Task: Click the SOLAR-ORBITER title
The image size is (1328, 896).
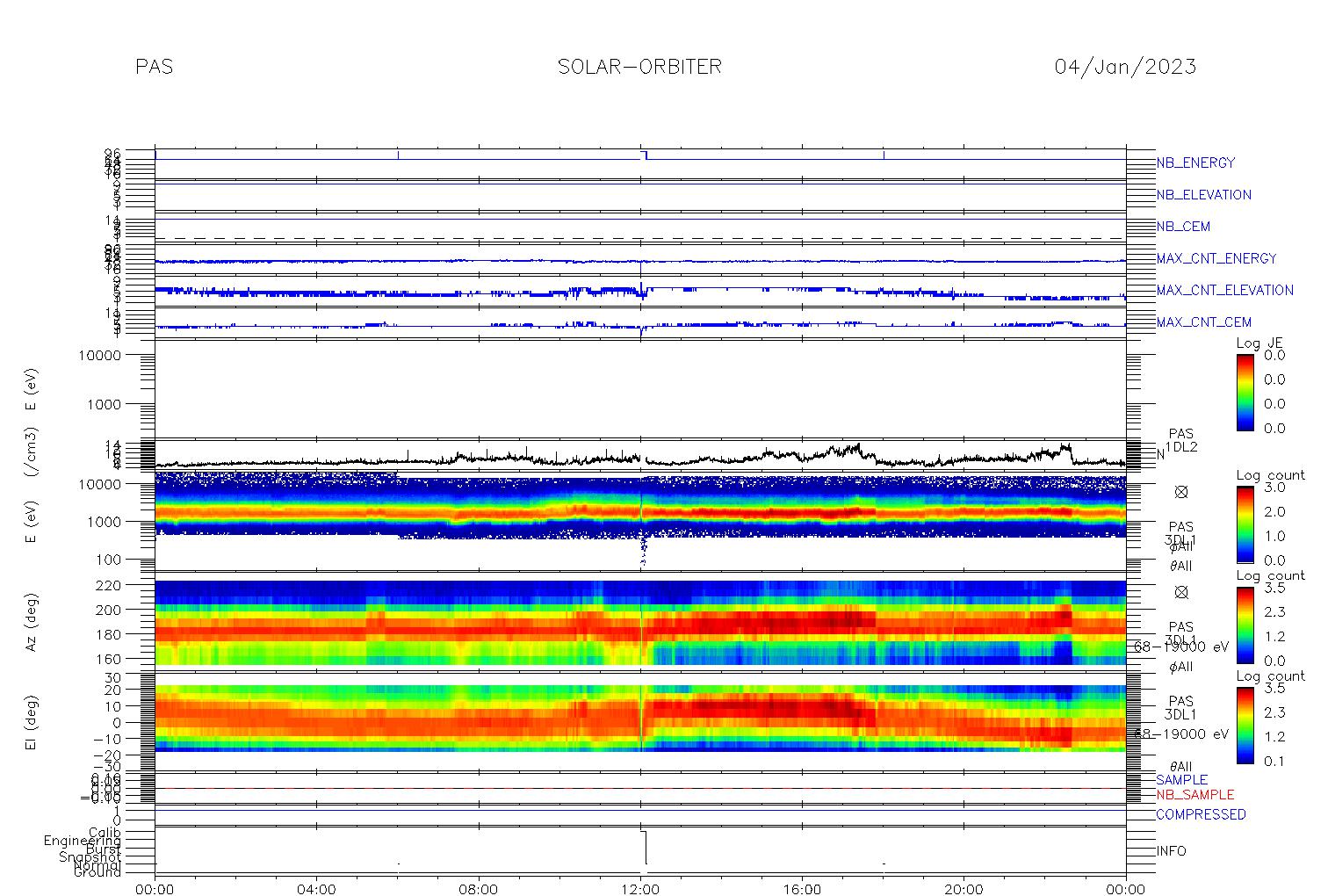Action: click(x=639, y=67)
